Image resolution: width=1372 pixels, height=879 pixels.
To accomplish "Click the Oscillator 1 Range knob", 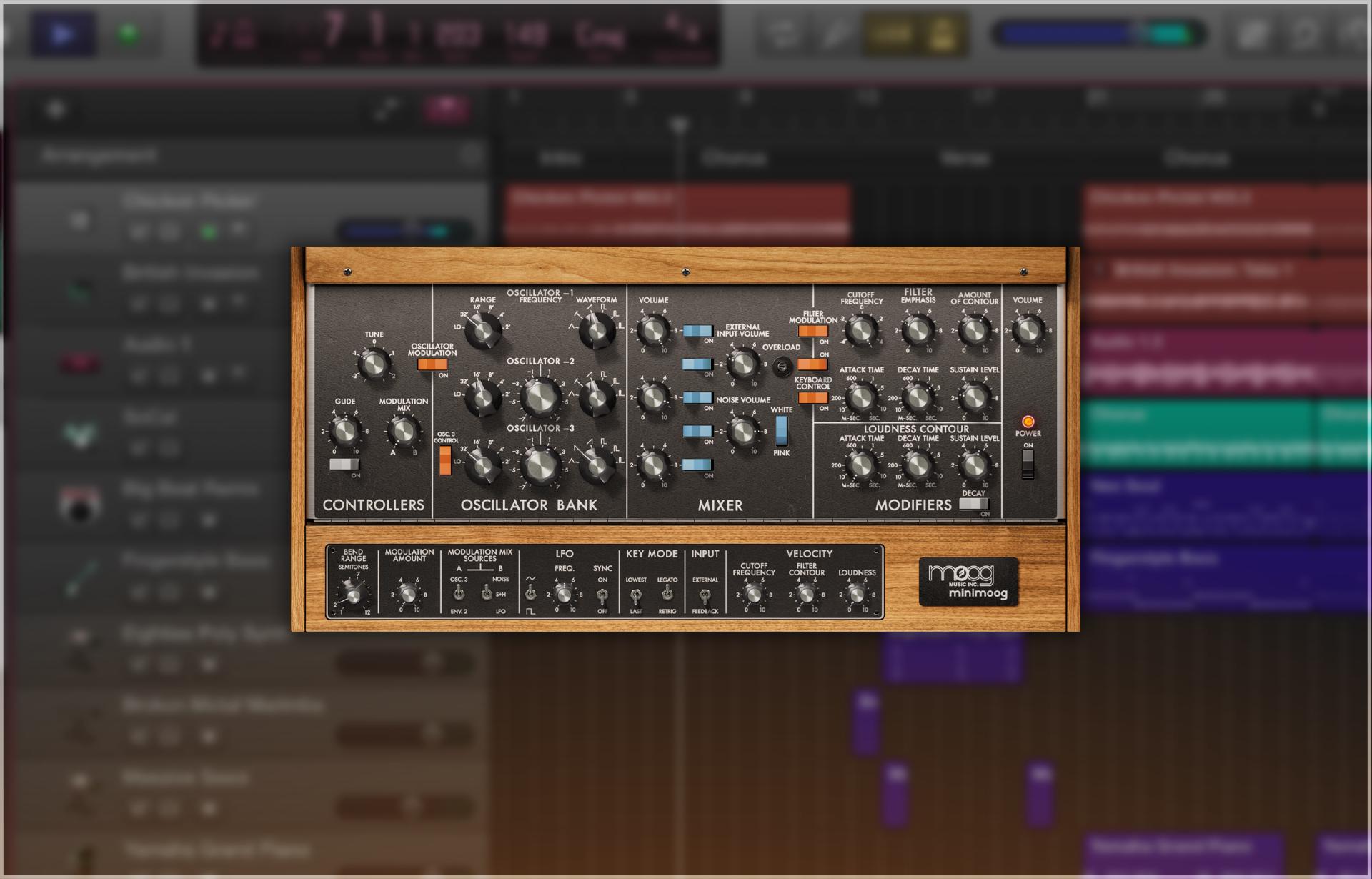I will (x=482, y=330).
